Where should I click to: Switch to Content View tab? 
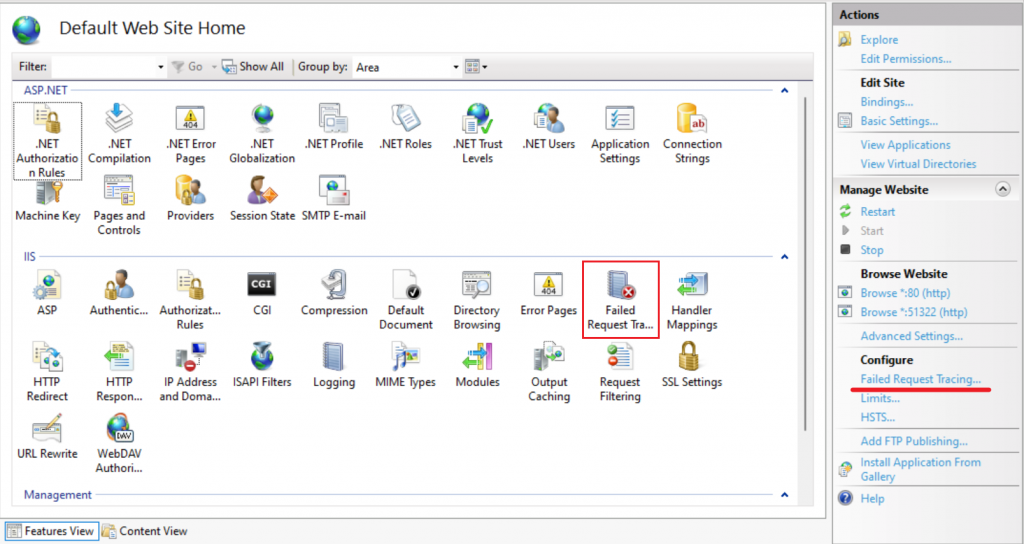[145, 531]
